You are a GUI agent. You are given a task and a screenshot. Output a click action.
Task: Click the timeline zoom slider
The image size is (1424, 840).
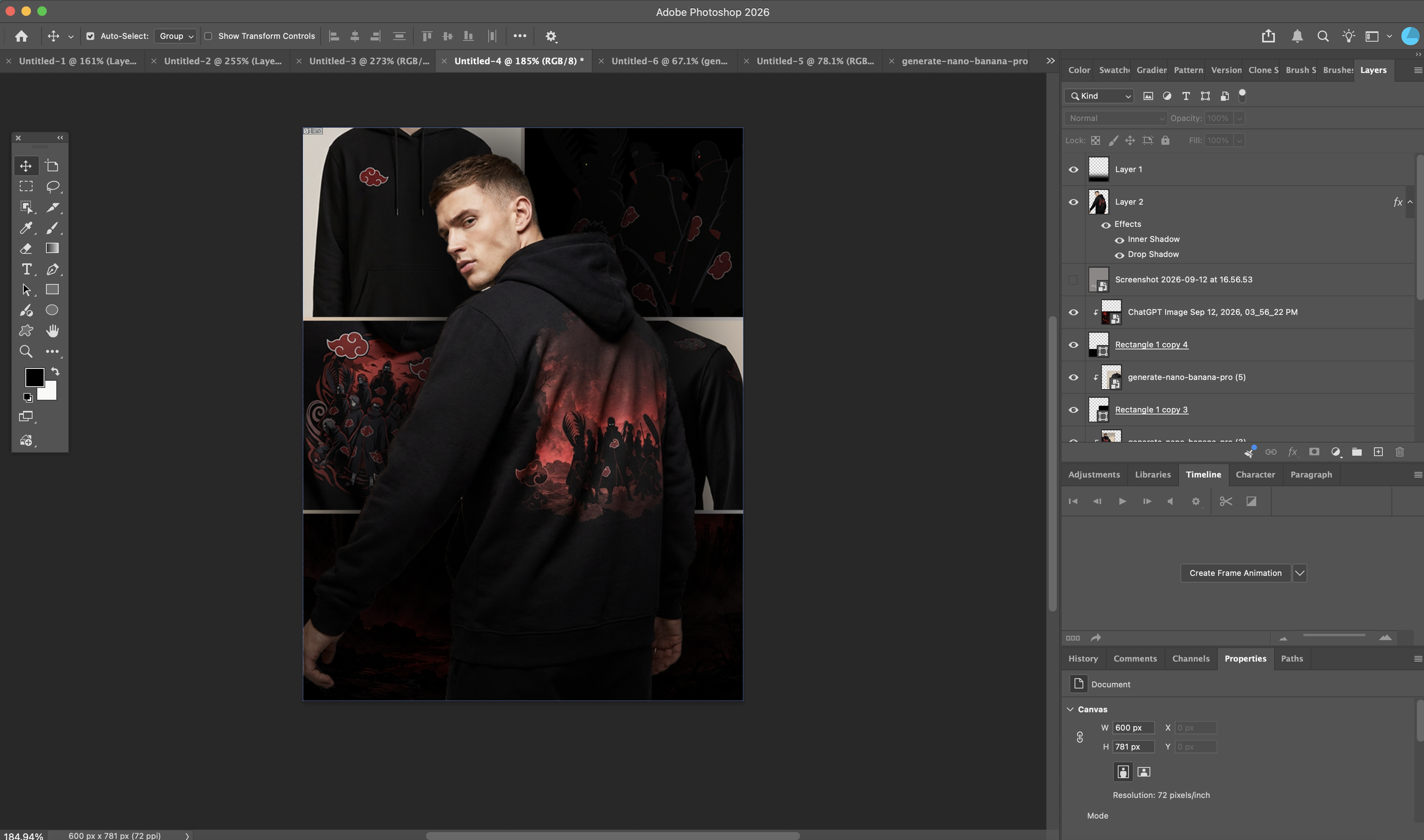(1334, 636)
